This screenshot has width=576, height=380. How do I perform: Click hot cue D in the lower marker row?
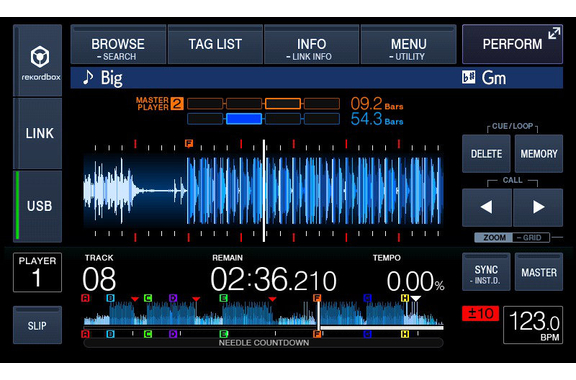[x=173, y=334]
